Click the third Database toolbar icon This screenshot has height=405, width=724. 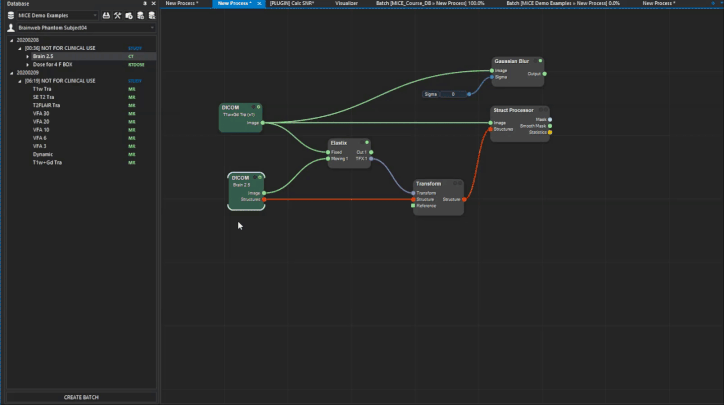pyautogui.click(x=129, y=16)
